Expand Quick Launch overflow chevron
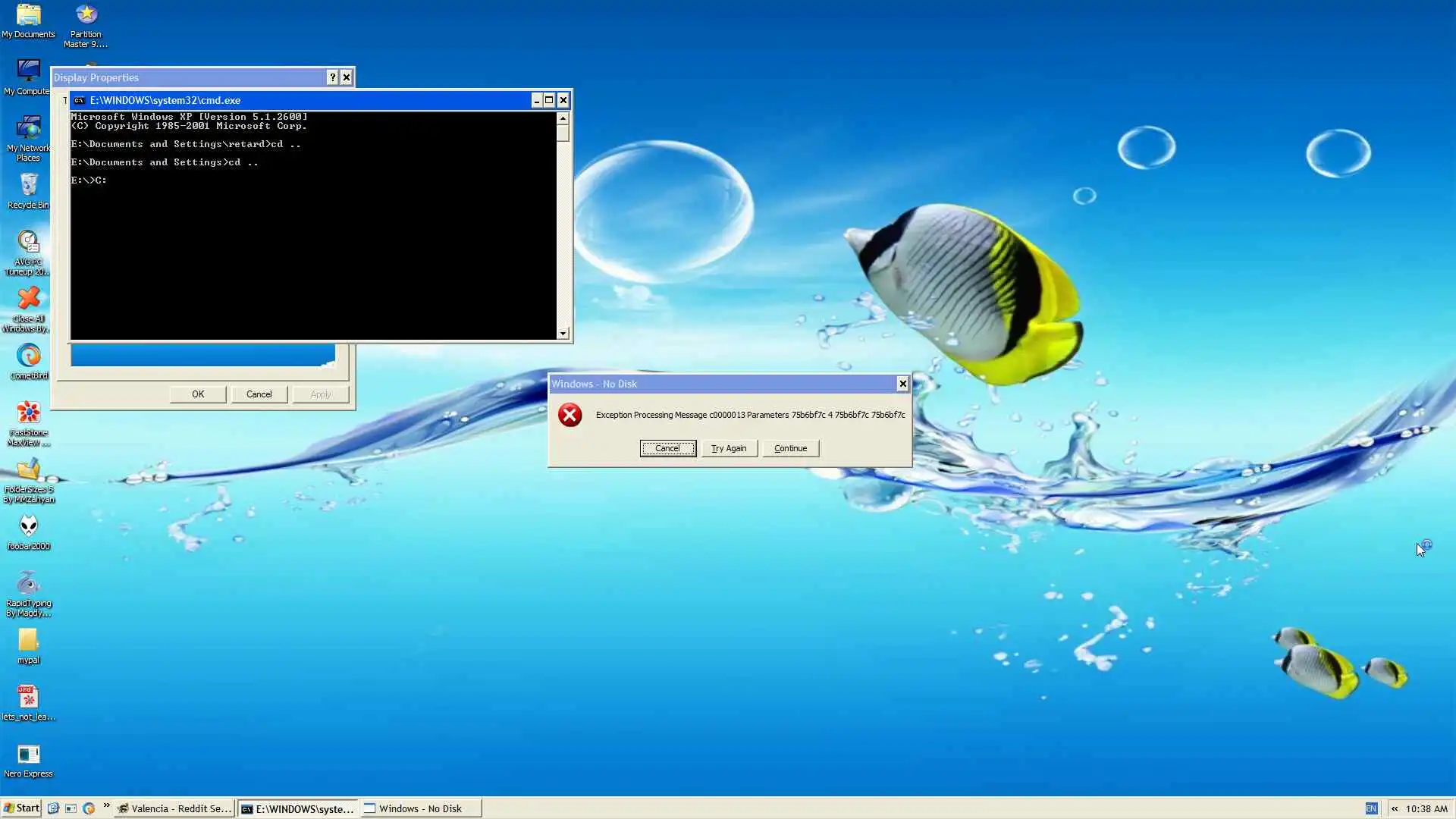1456x819 pixels. pyautogui.click(x=106, y=806)
